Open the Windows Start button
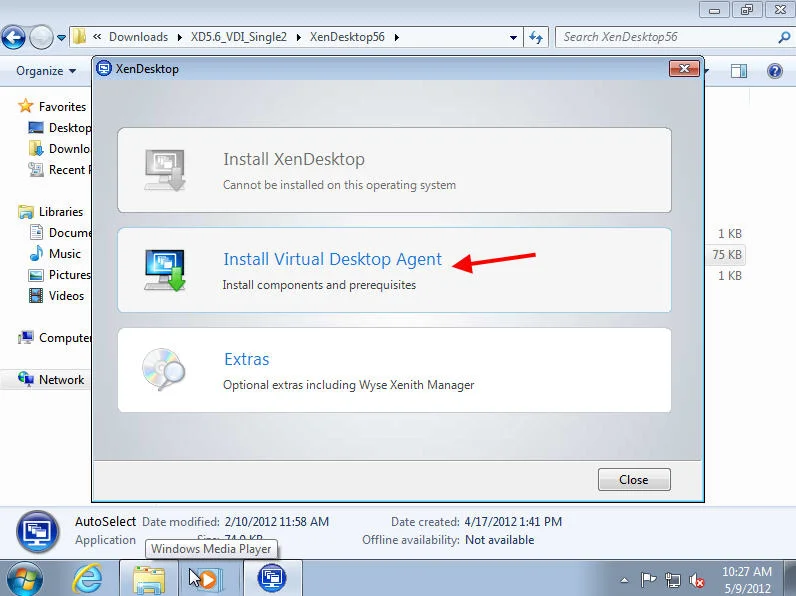The image size is (796, 596). (24, 579)
